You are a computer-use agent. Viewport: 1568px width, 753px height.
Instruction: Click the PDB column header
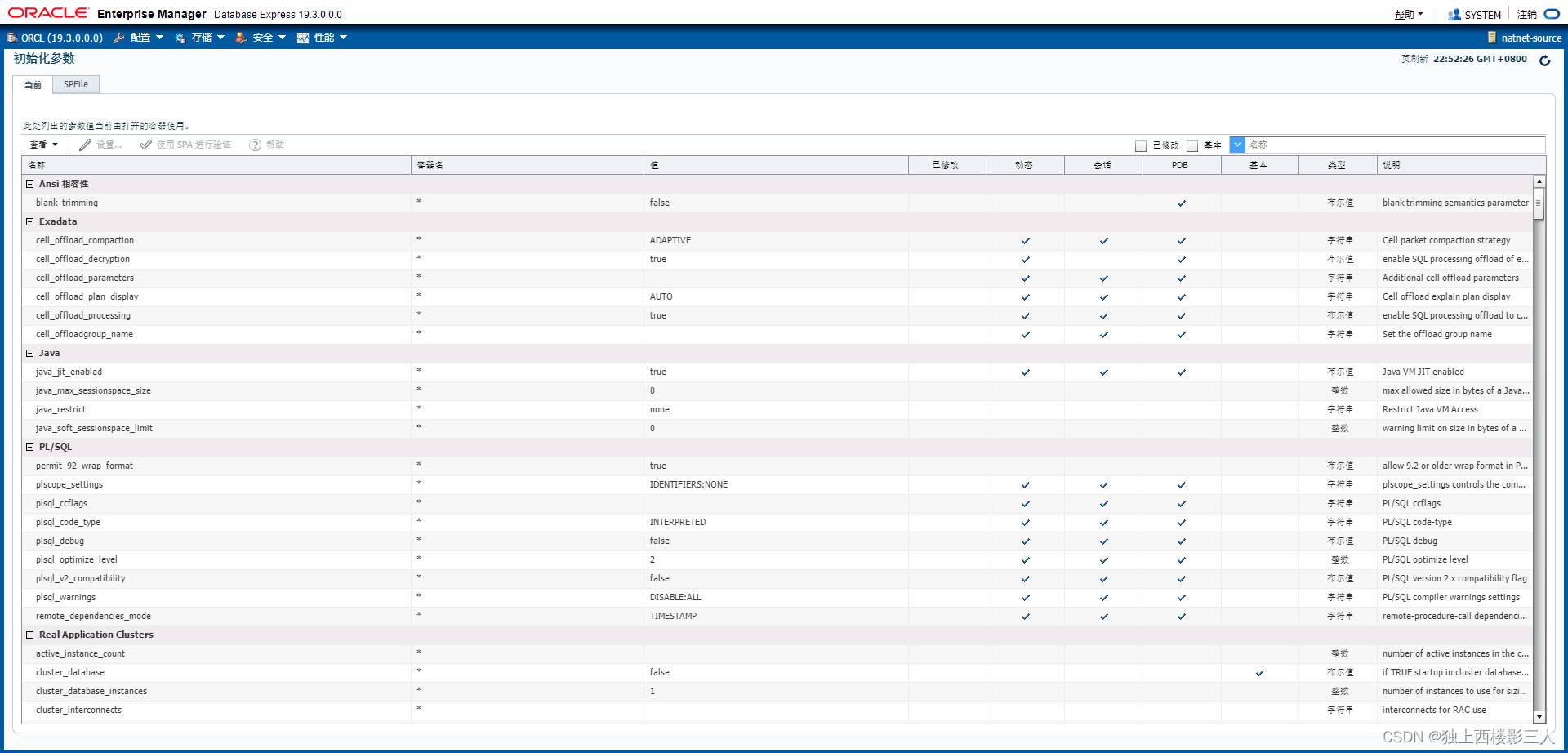[x=1181, y=165]
